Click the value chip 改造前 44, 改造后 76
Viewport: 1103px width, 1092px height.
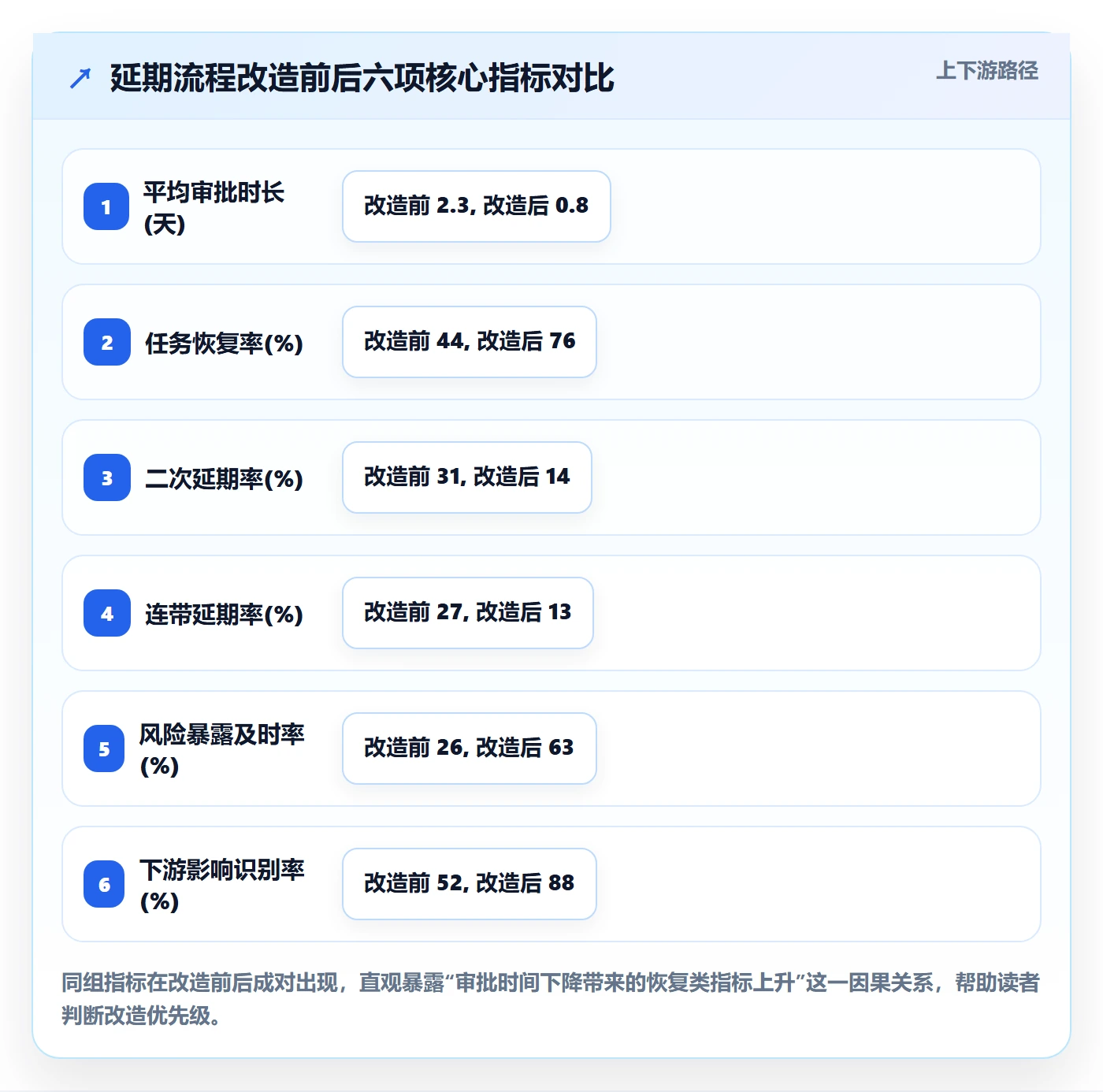(470, 342)
